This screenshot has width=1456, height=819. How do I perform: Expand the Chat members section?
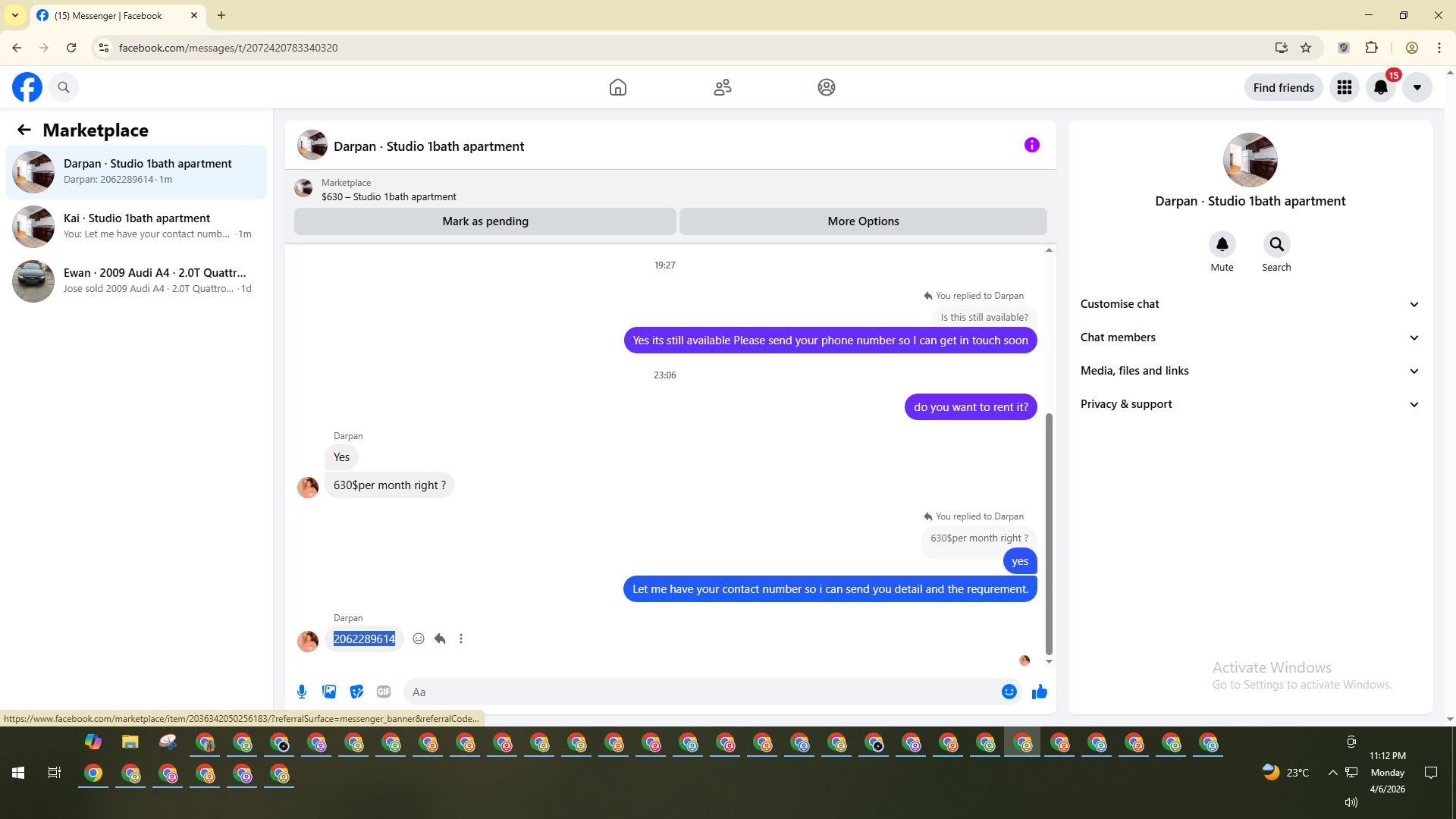click(1250, 337)
